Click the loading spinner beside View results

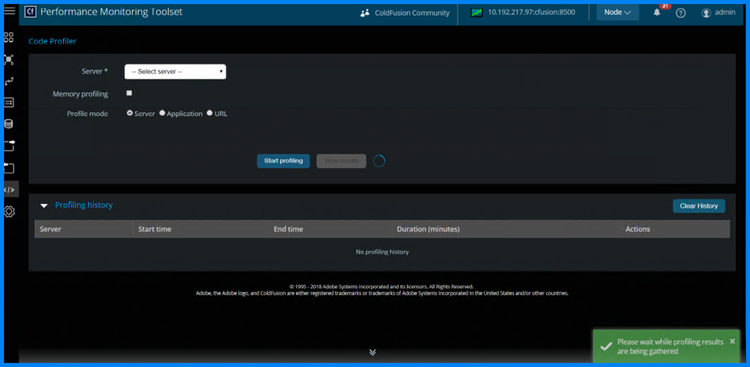(x=379, y=161)
